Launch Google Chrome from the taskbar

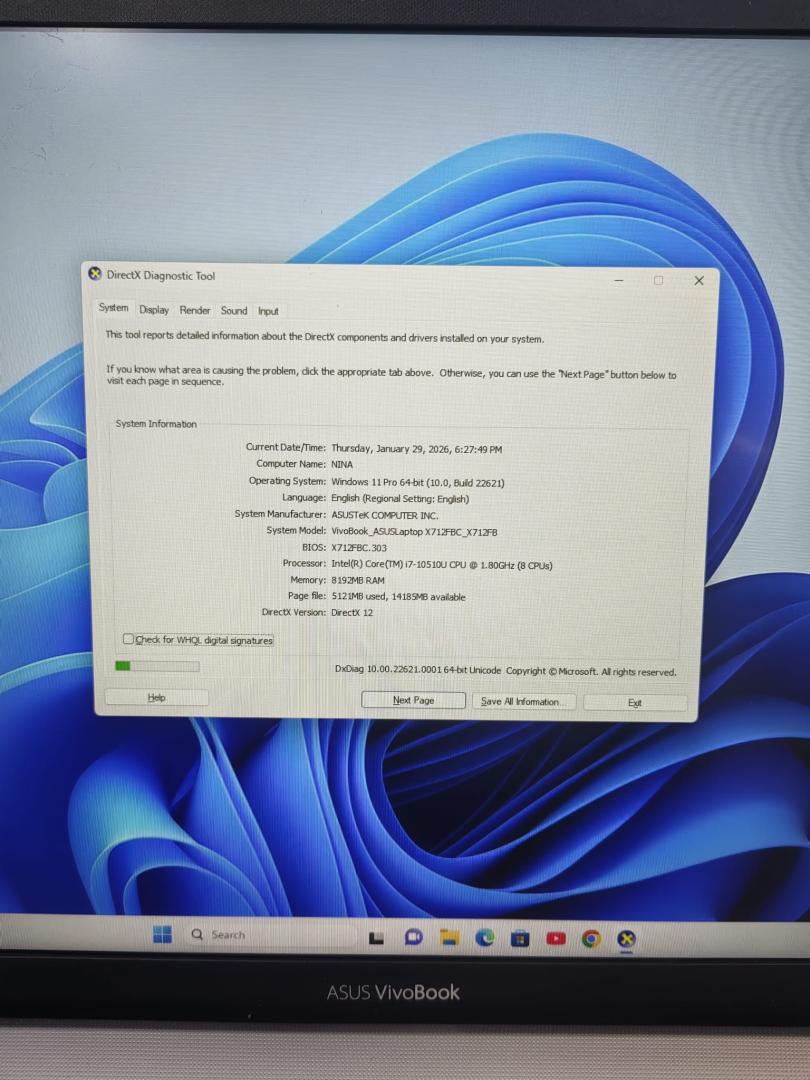point(591,938)
